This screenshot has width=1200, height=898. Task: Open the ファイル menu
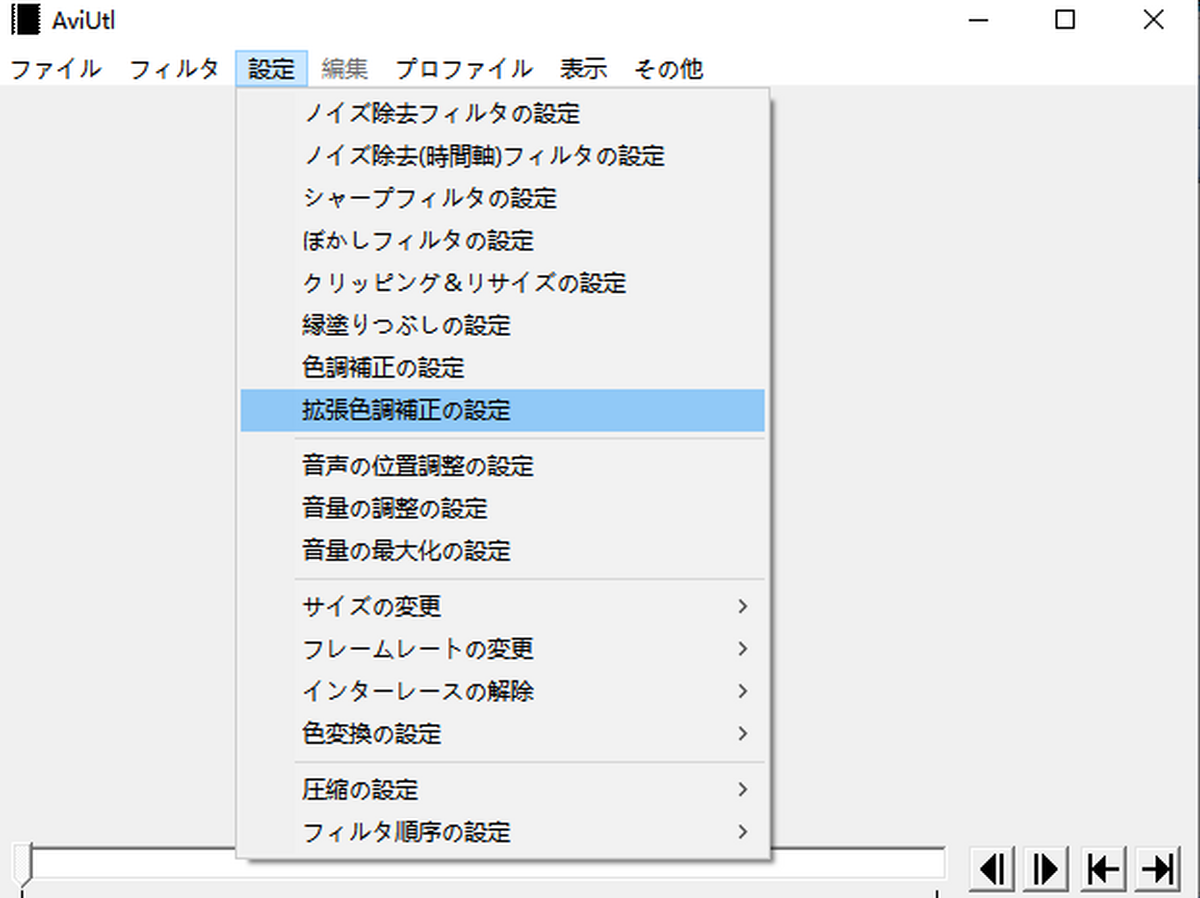(x=56, y=69)
